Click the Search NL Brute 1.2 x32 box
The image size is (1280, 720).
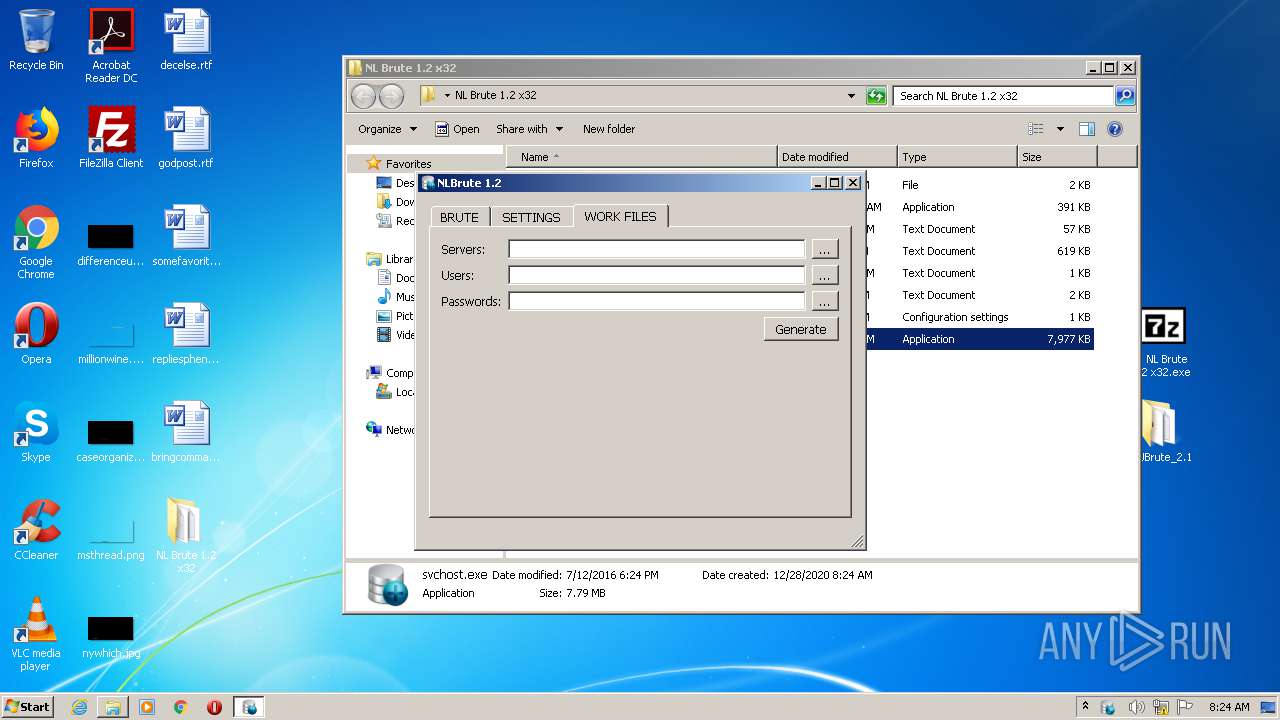[1003, 96]
